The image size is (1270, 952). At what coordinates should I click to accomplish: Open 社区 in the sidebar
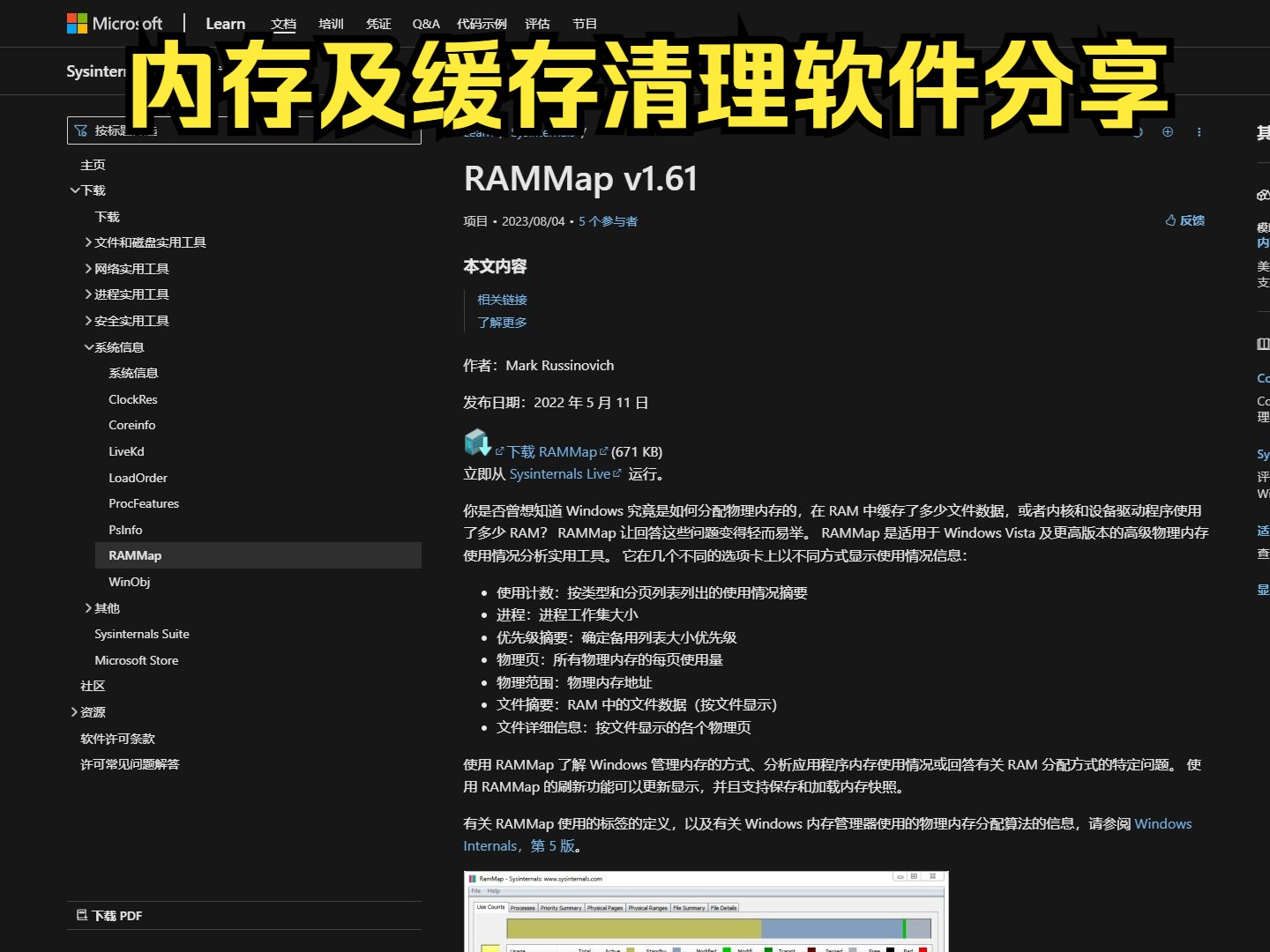click(93, 686)
